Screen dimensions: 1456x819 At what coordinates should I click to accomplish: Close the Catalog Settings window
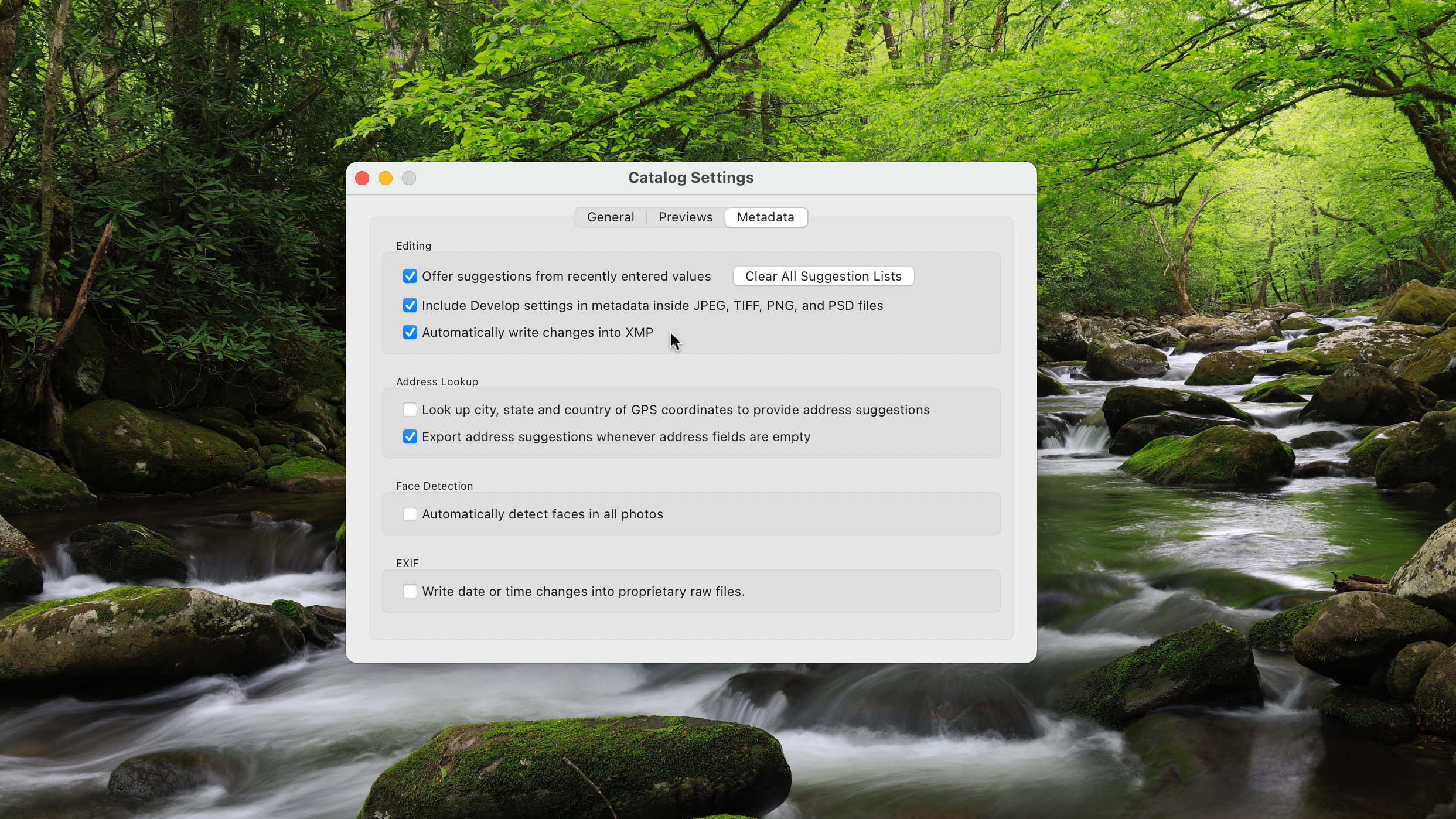coord(362,178)
